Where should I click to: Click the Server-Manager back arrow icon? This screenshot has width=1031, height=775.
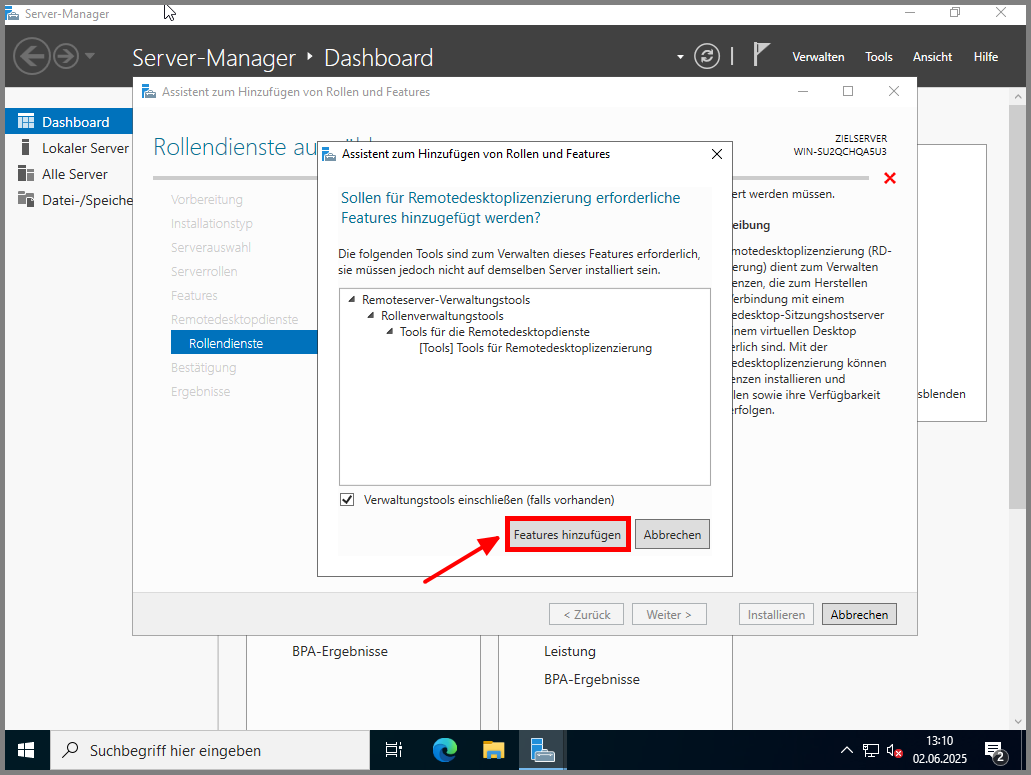[32, 56]
